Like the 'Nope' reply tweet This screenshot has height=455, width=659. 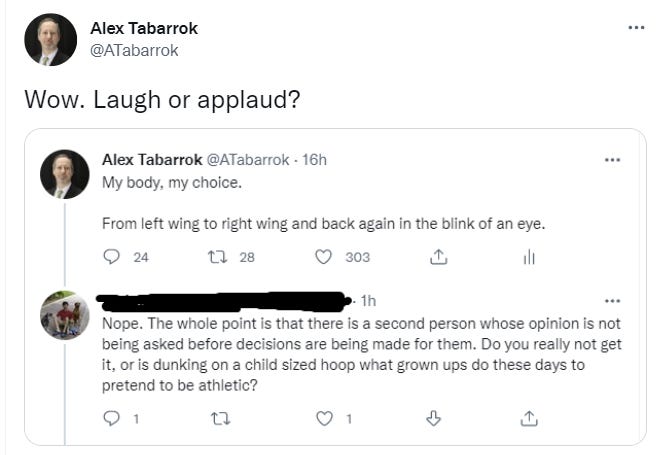point(324,419)
